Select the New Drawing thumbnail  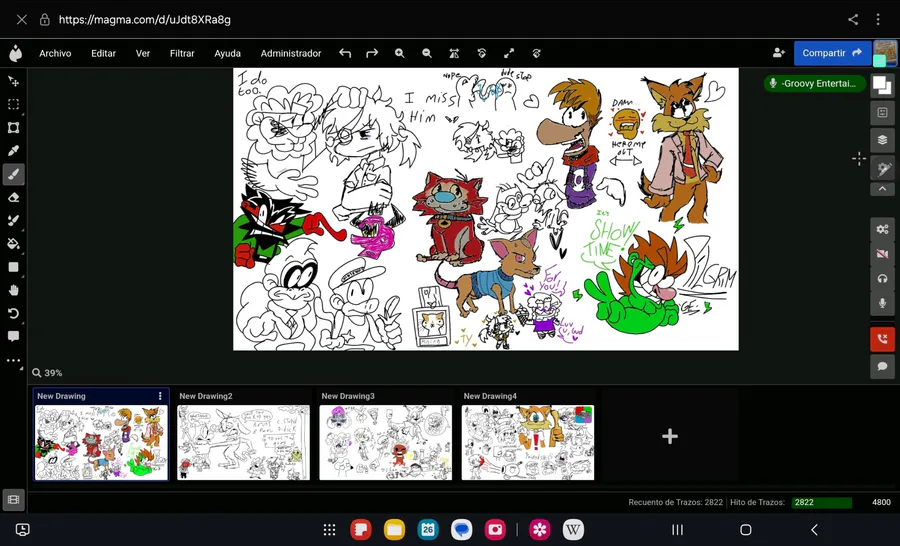tap(102, 442)
